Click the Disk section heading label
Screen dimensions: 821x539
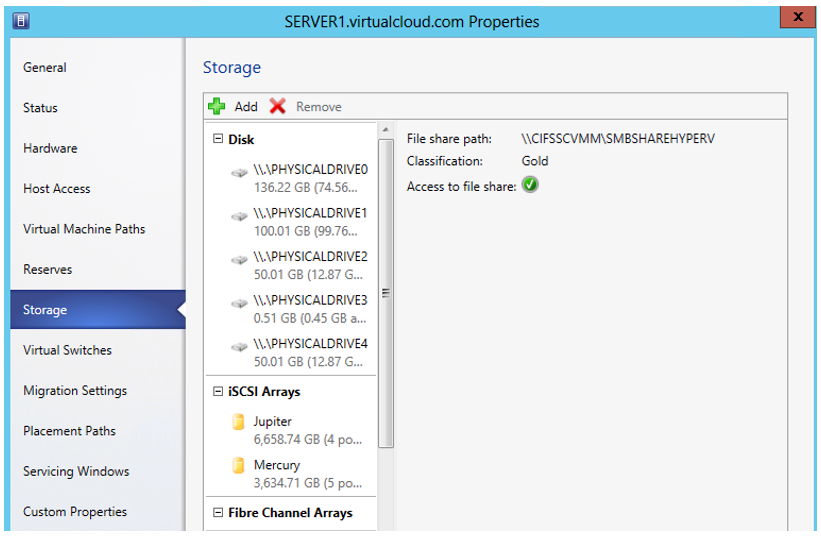coord(241,139)
